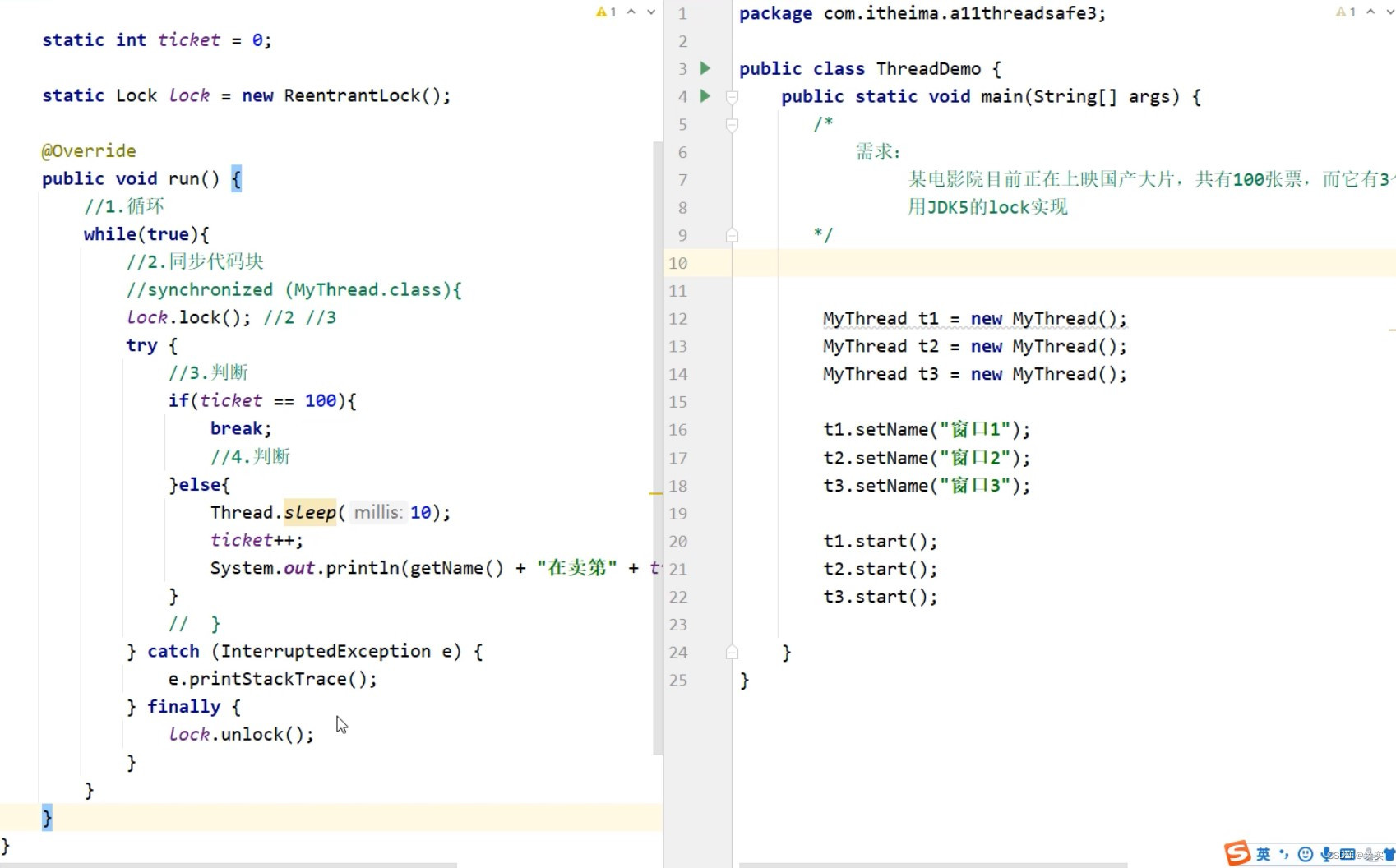Click lock.unlock() in the finally block
1396x868 pixels.
tap(242, 735)
